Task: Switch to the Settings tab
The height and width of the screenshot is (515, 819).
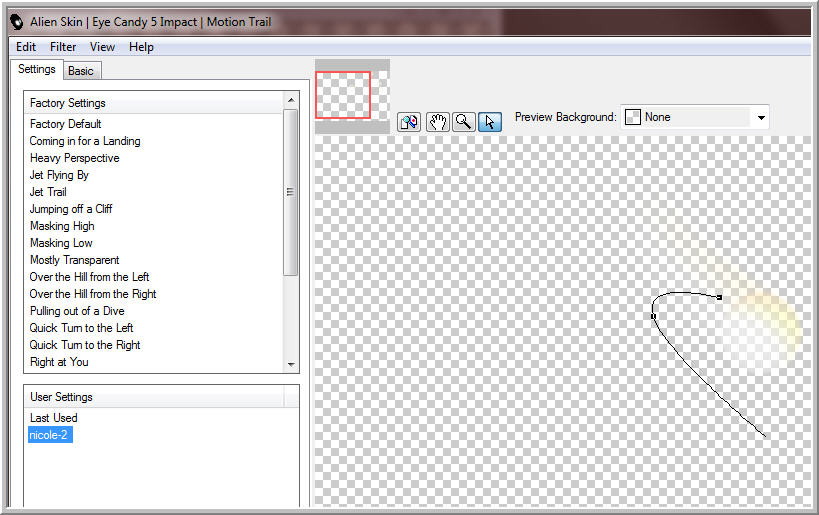Action: point(37,69)
